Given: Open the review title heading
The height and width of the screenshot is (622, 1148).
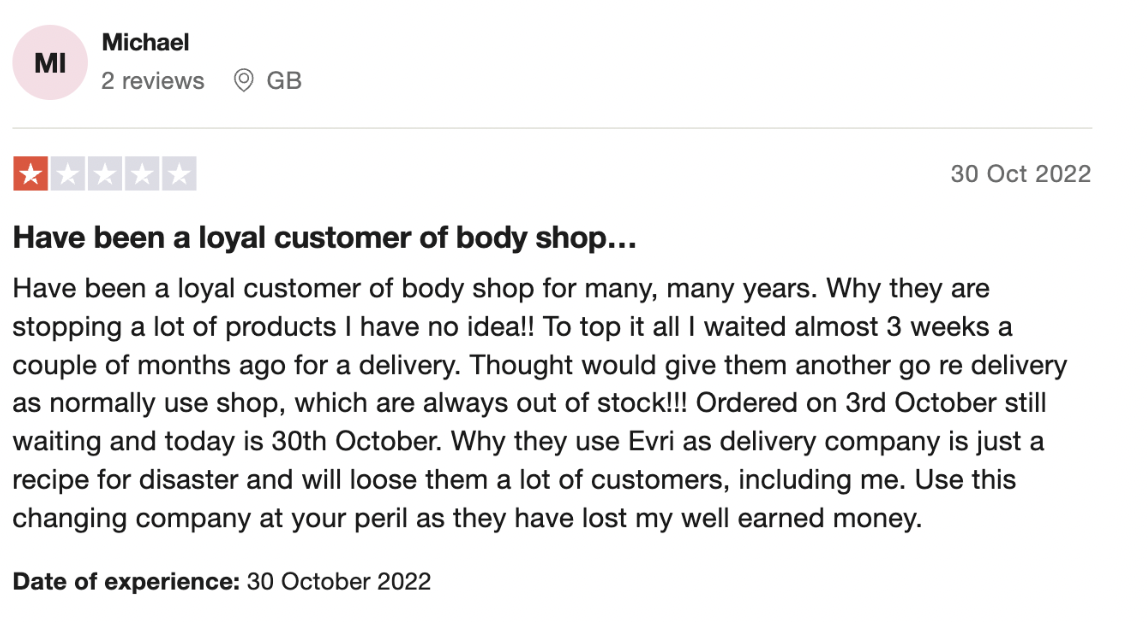Looking at the screenshot, I should click(x=324, y=238).
